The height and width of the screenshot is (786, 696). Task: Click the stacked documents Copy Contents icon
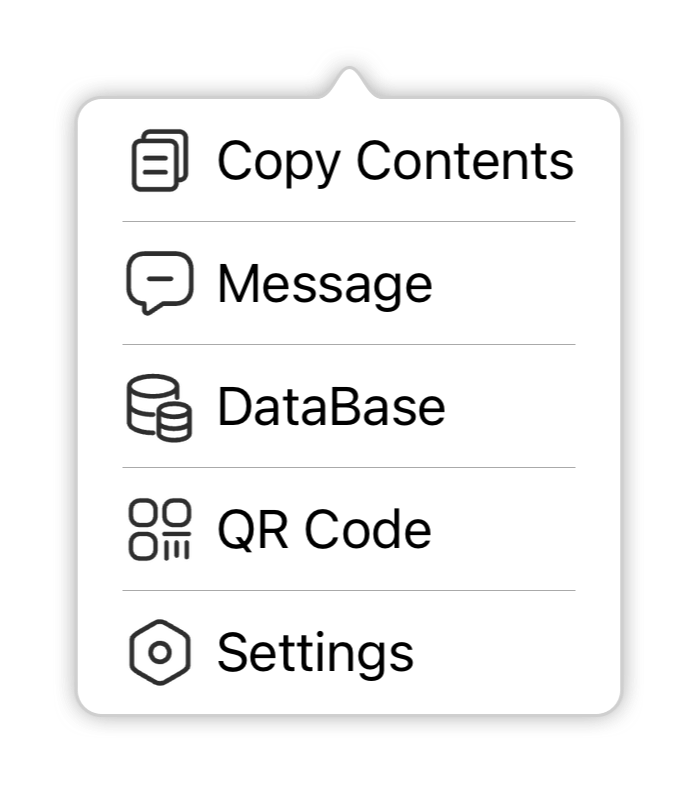160,160
